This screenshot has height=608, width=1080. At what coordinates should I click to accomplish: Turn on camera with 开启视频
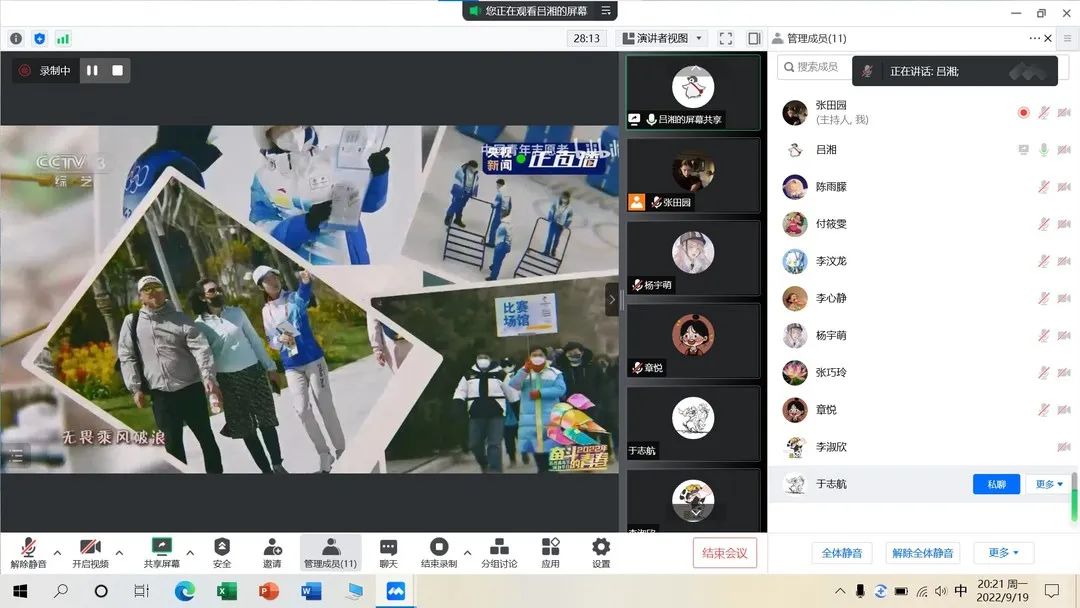click(x=90, y=552)
